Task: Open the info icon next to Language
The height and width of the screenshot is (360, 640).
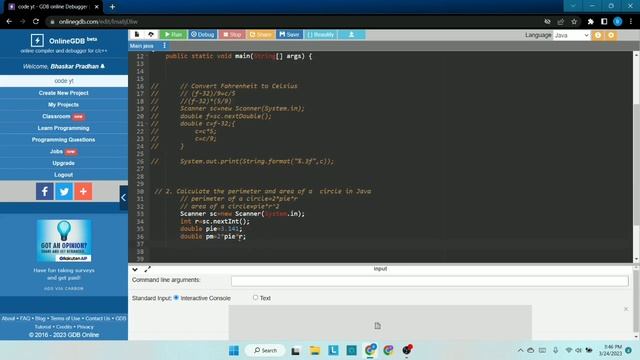Action: click(598, 35)
